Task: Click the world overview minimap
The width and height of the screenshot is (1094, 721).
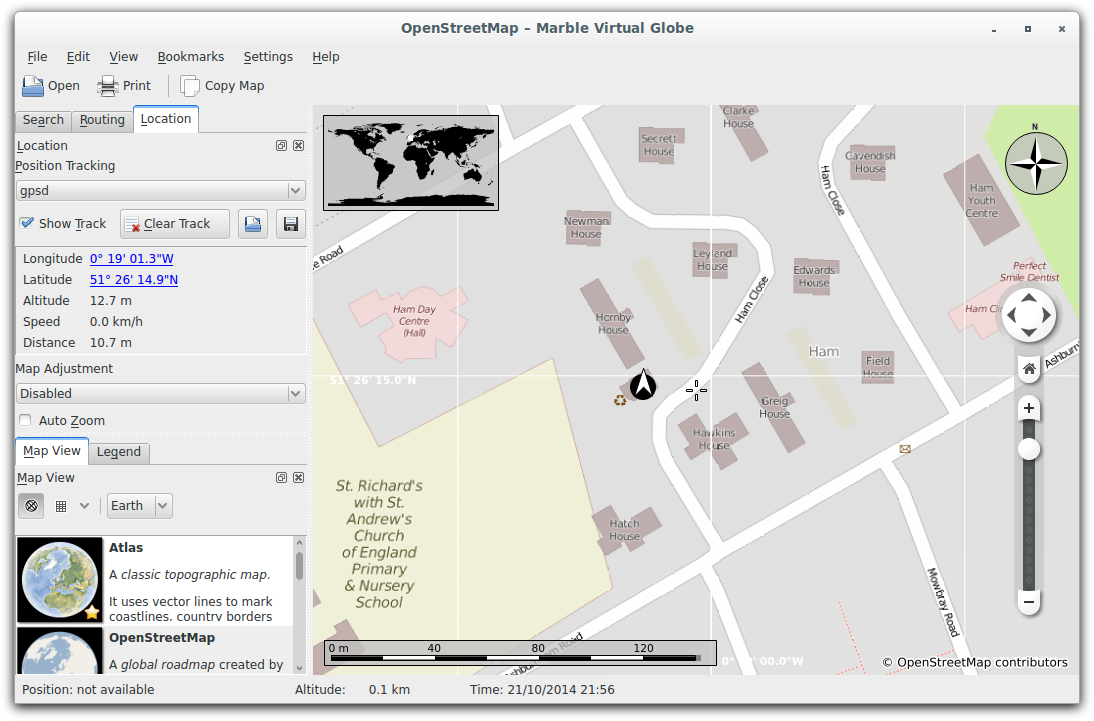Action: [411, 163]
